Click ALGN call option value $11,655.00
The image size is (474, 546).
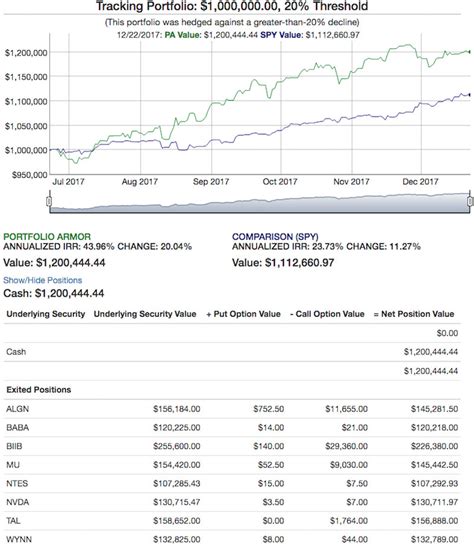[347, 409]
